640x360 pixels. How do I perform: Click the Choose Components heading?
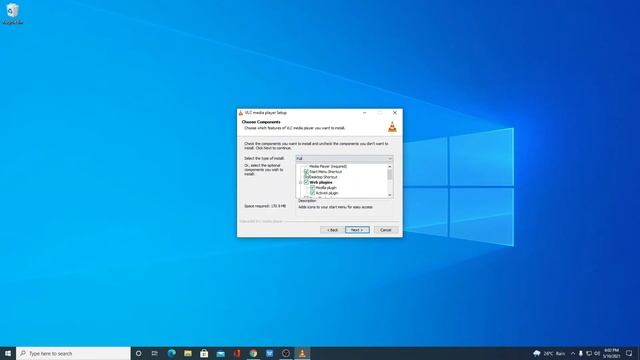click(261, 122)
